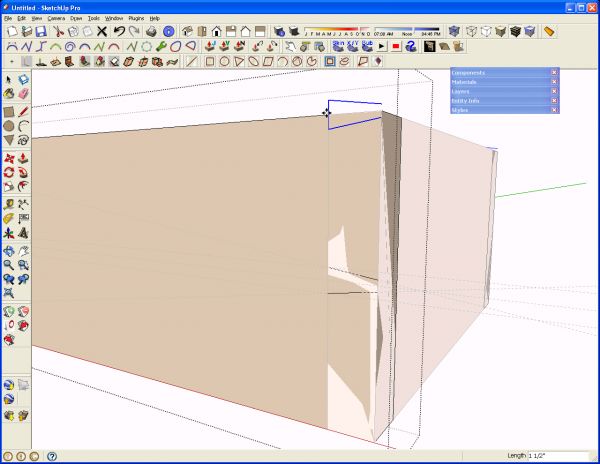The width and height of the screenshot is (600, 464).
Task: Select the Rectangle drawing tool
Action: (x=9, y=112)
